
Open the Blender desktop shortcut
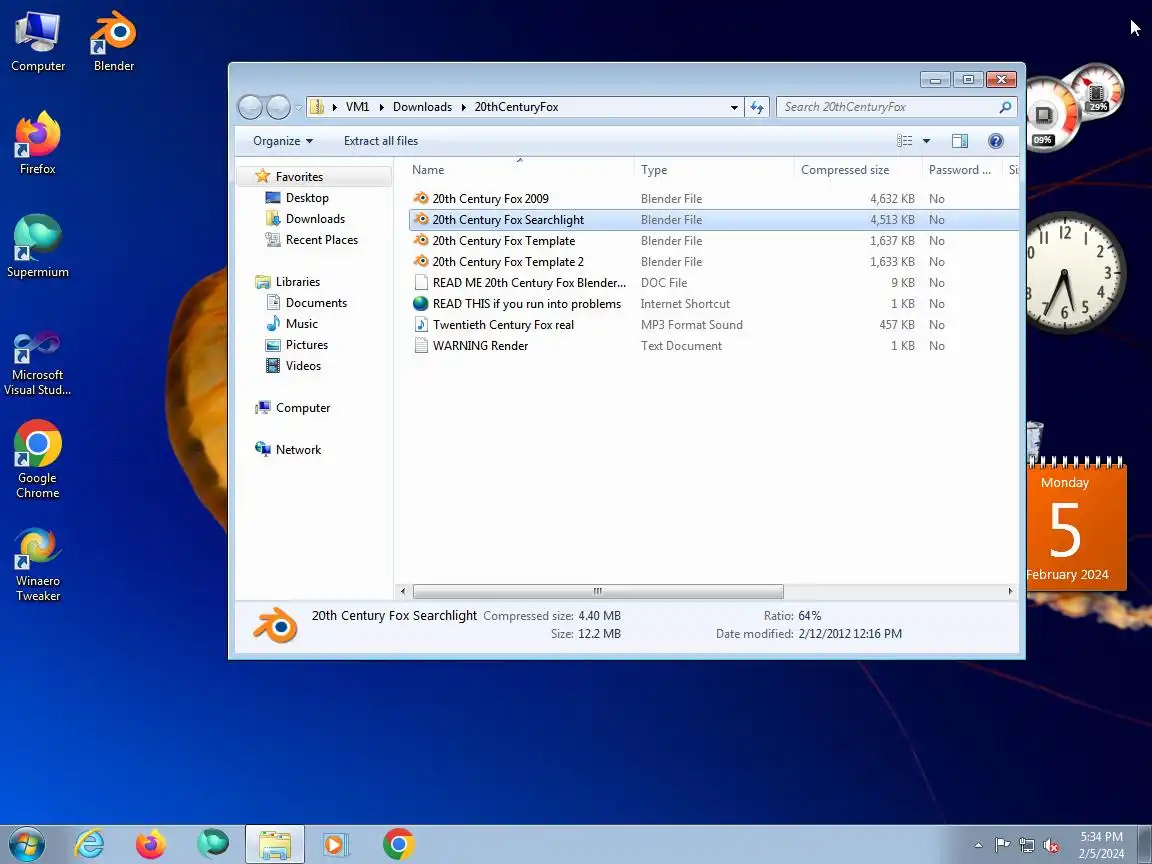click(114, 42)
